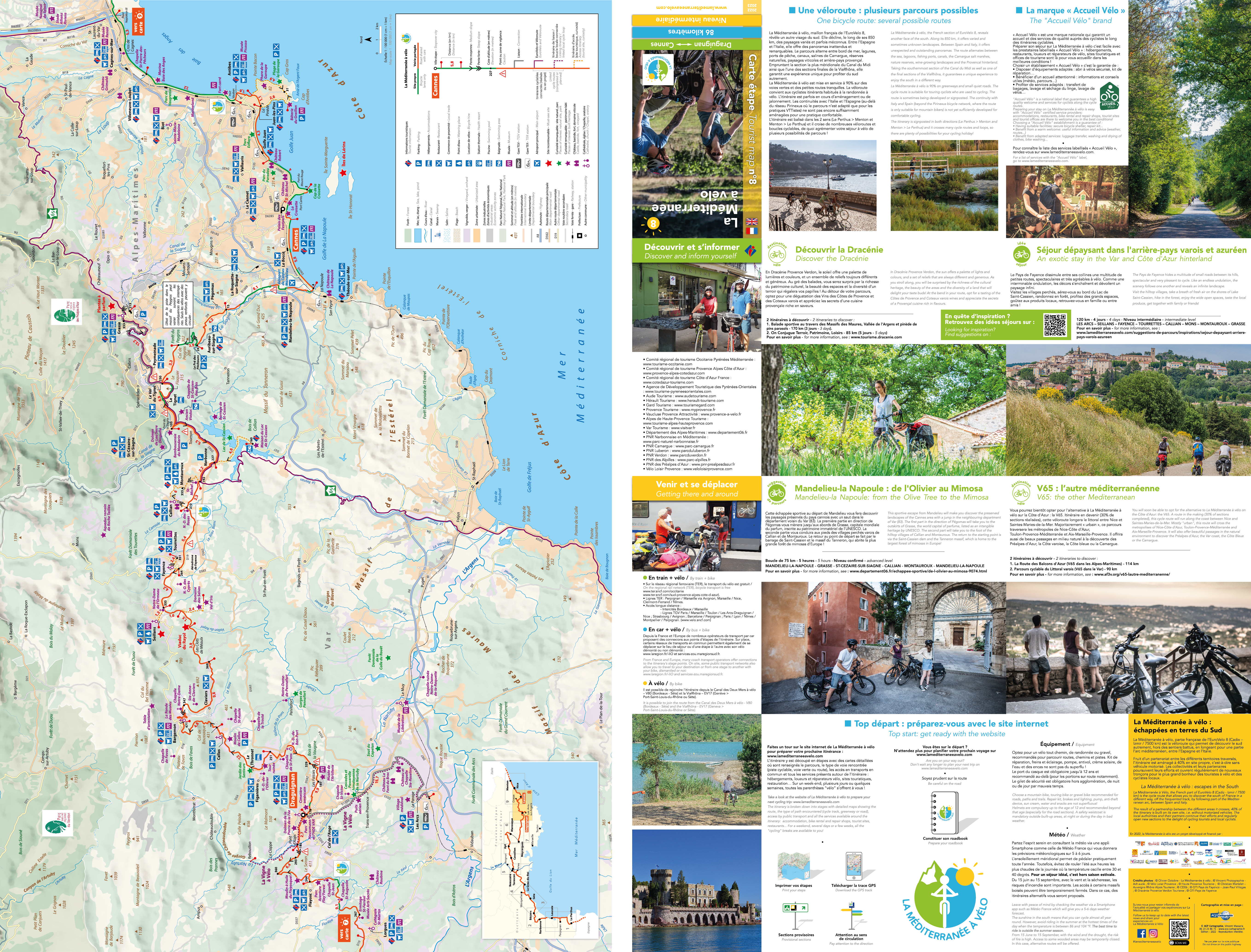The height and width of the screenshot is (952, 1251).
Task: Click the Facebook icon
Action: coord(1142,933)
